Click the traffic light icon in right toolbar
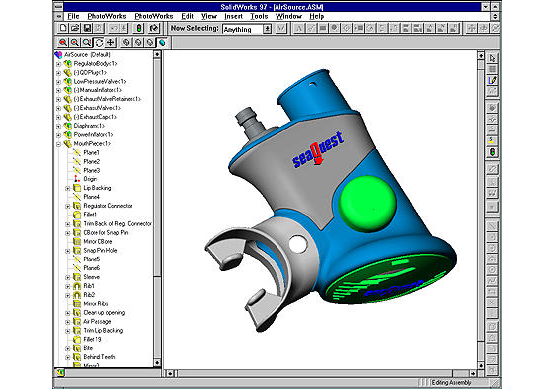 click(492, 152)
